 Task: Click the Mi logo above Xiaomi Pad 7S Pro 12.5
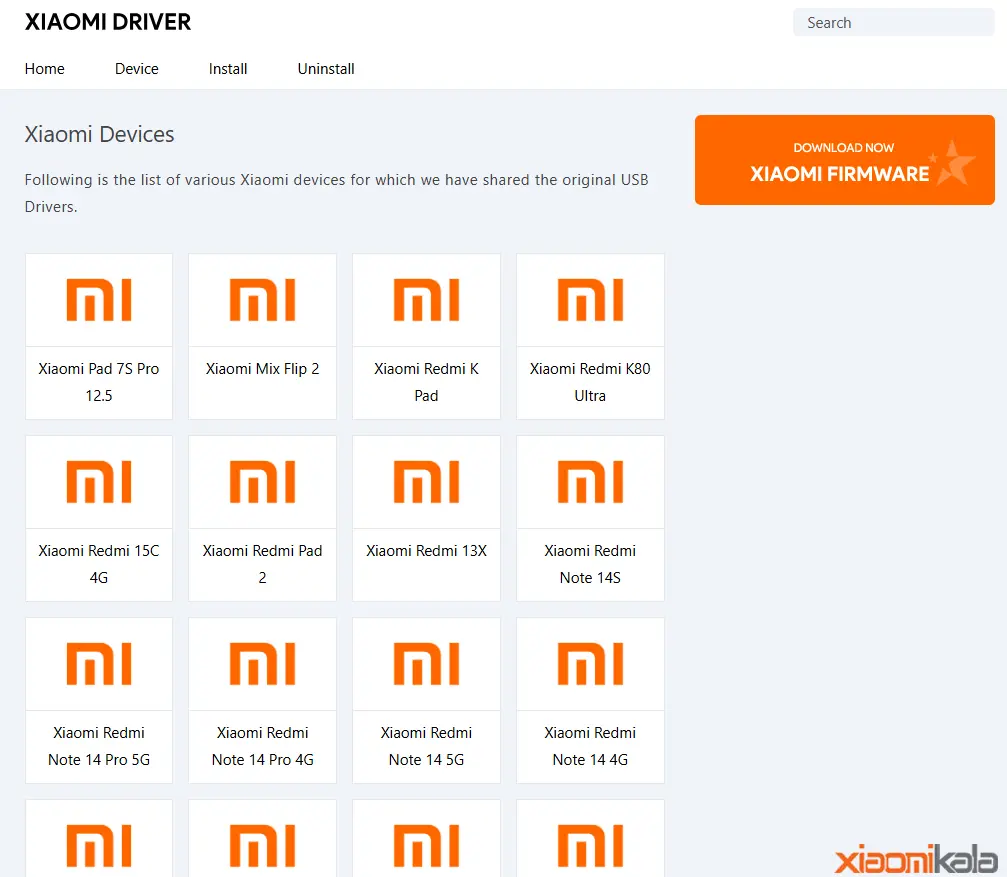(x=99, y=300)
